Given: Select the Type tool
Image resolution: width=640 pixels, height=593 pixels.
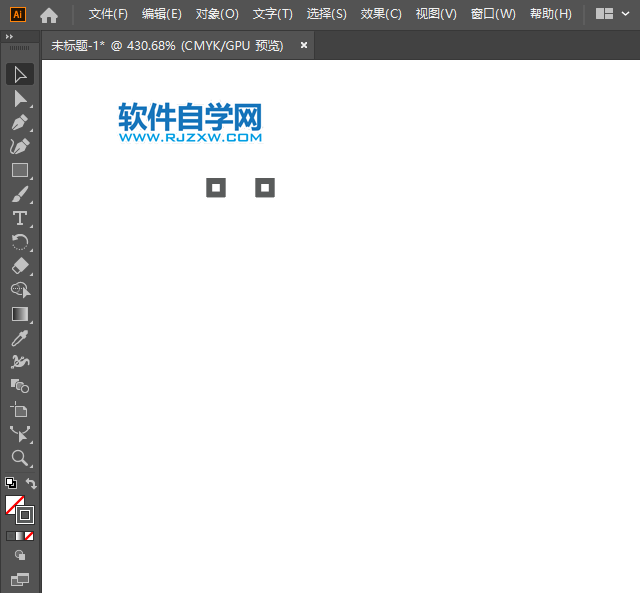Looking at the screenshot, I should click(x=20, y=218).
